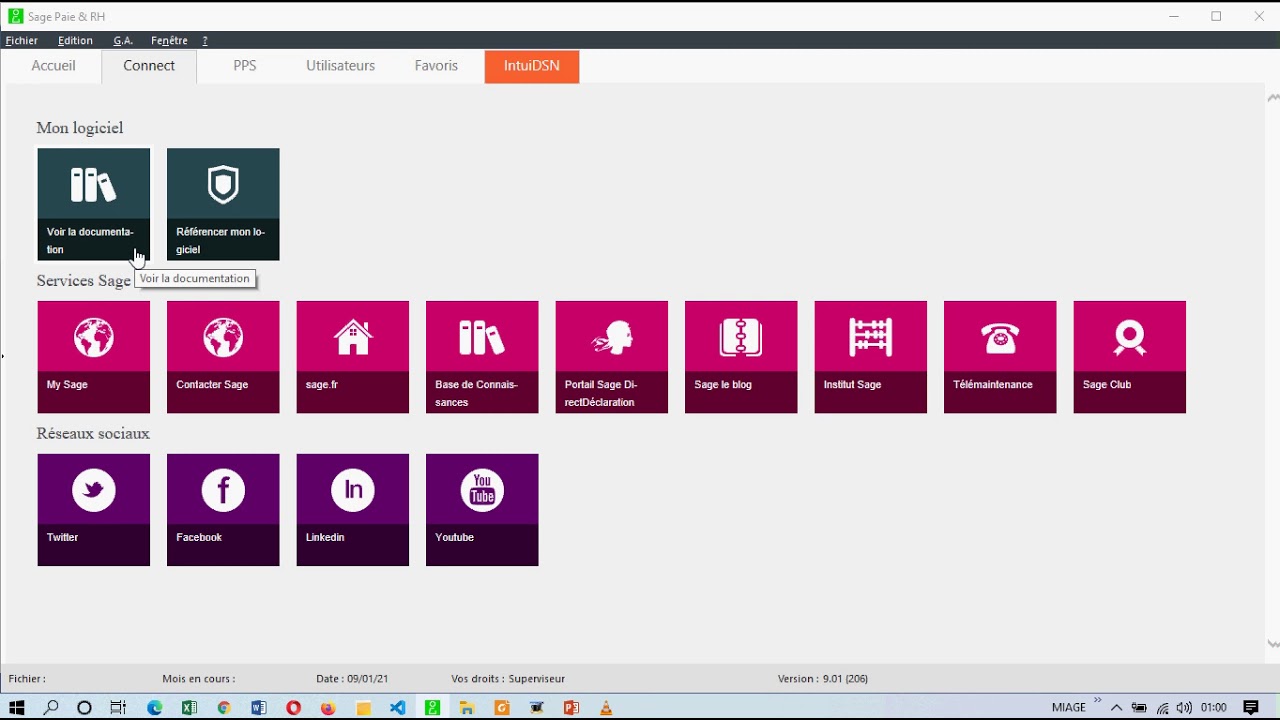Open Visual Studio Code from taskbar
The width and height of the screenshot is (1280, 720).
pos(398,708)
